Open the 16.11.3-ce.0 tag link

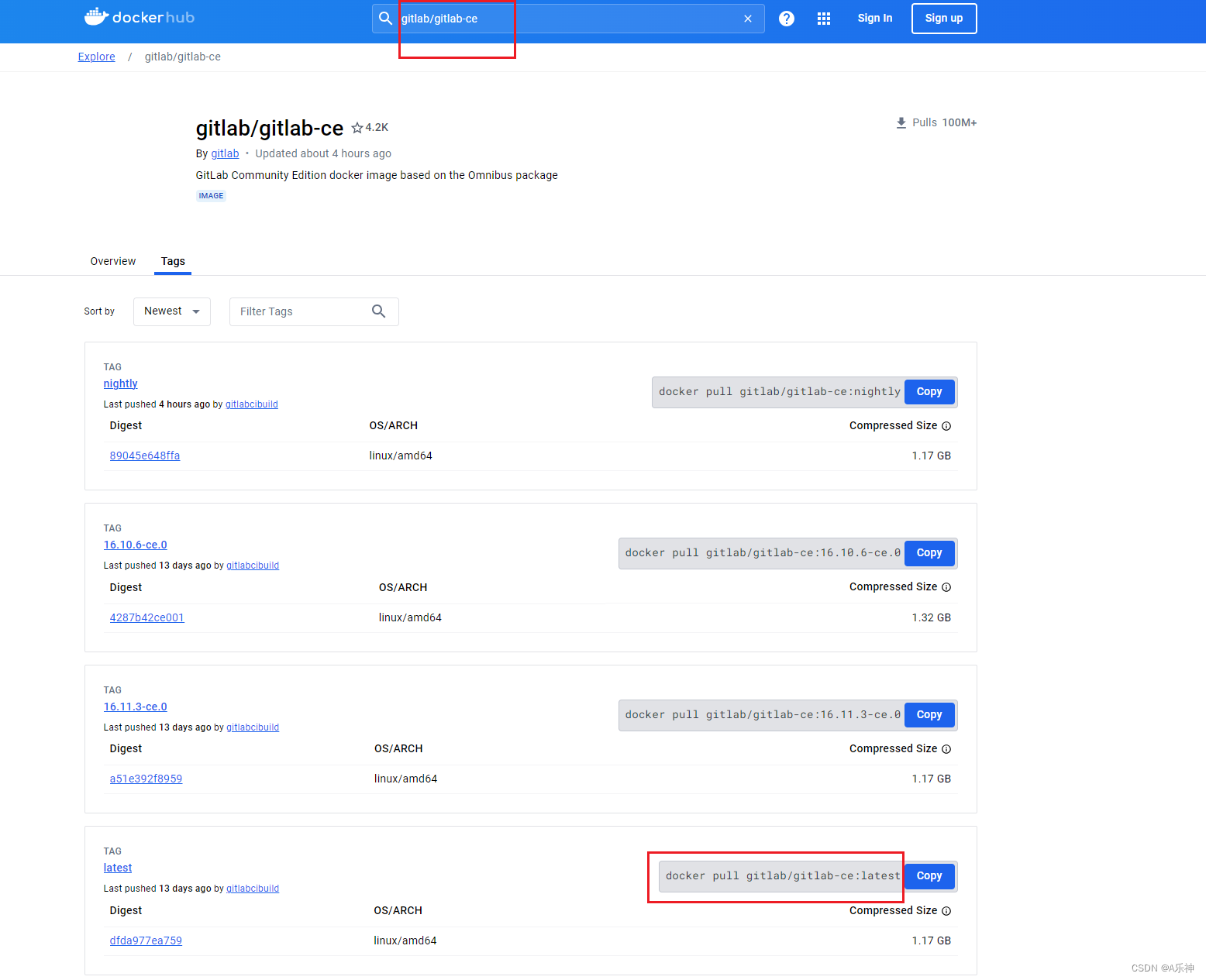136,707
